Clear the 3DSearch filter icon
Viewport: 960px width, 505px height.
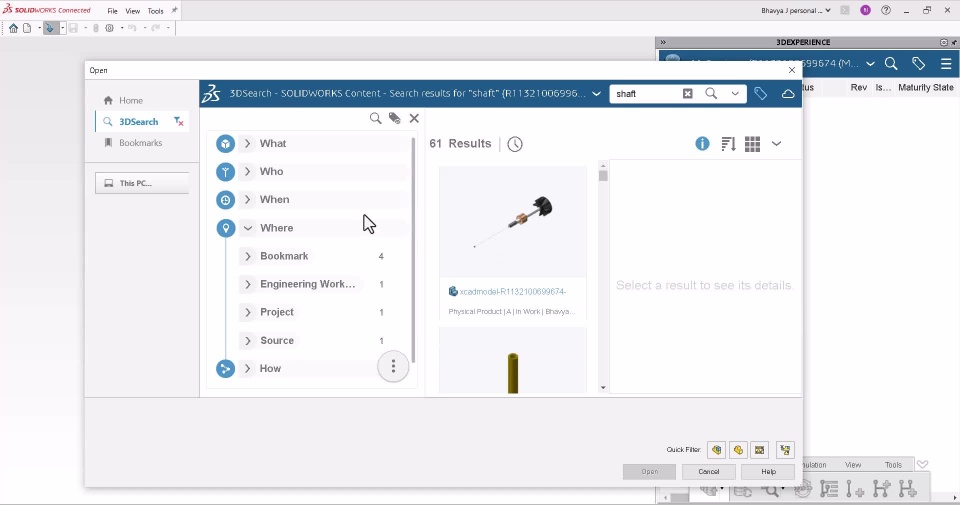[179, 121]
